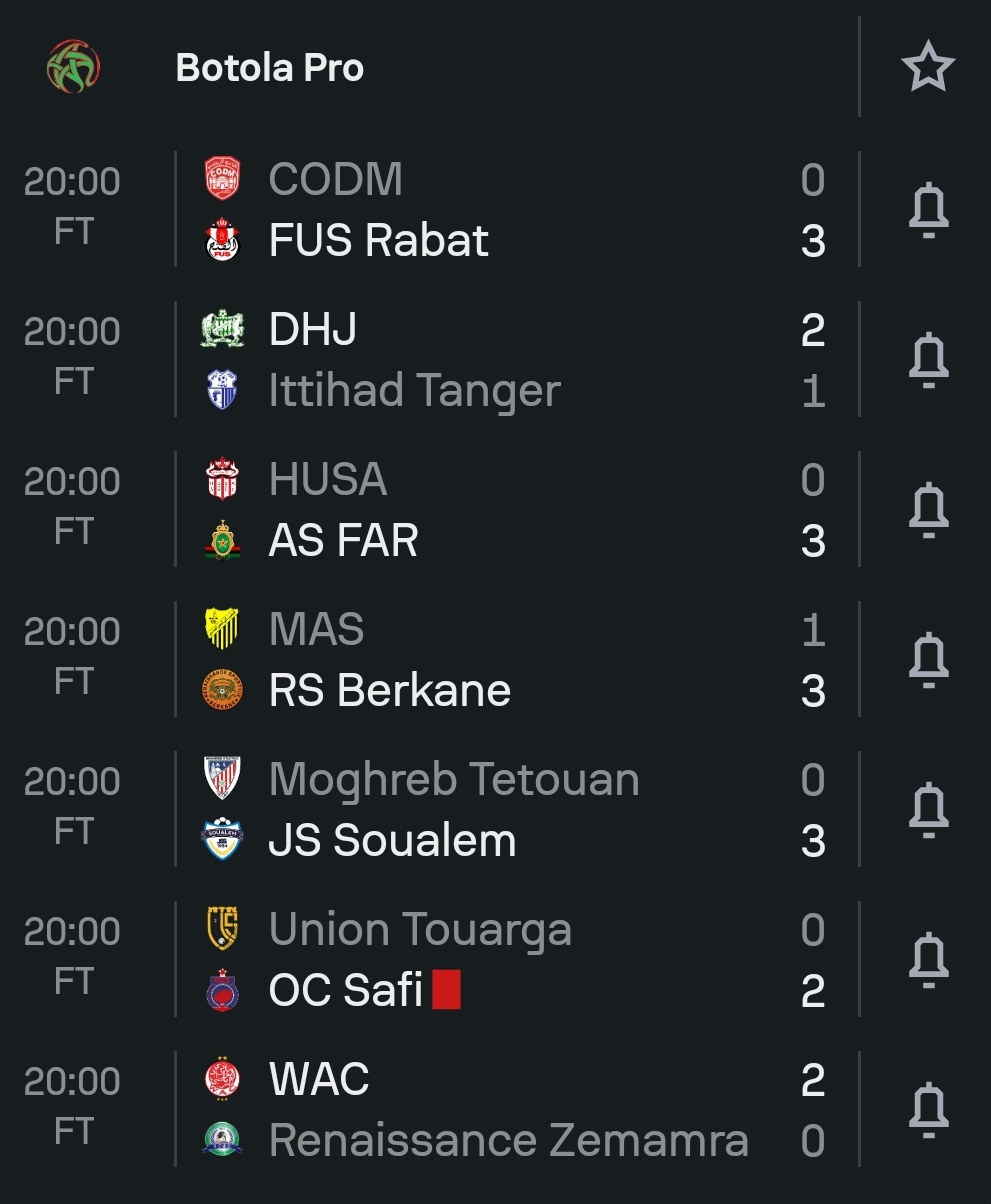Tap bell icon for HUSA vs AS FAR
991x1204 pixels.
click(928, 510)
